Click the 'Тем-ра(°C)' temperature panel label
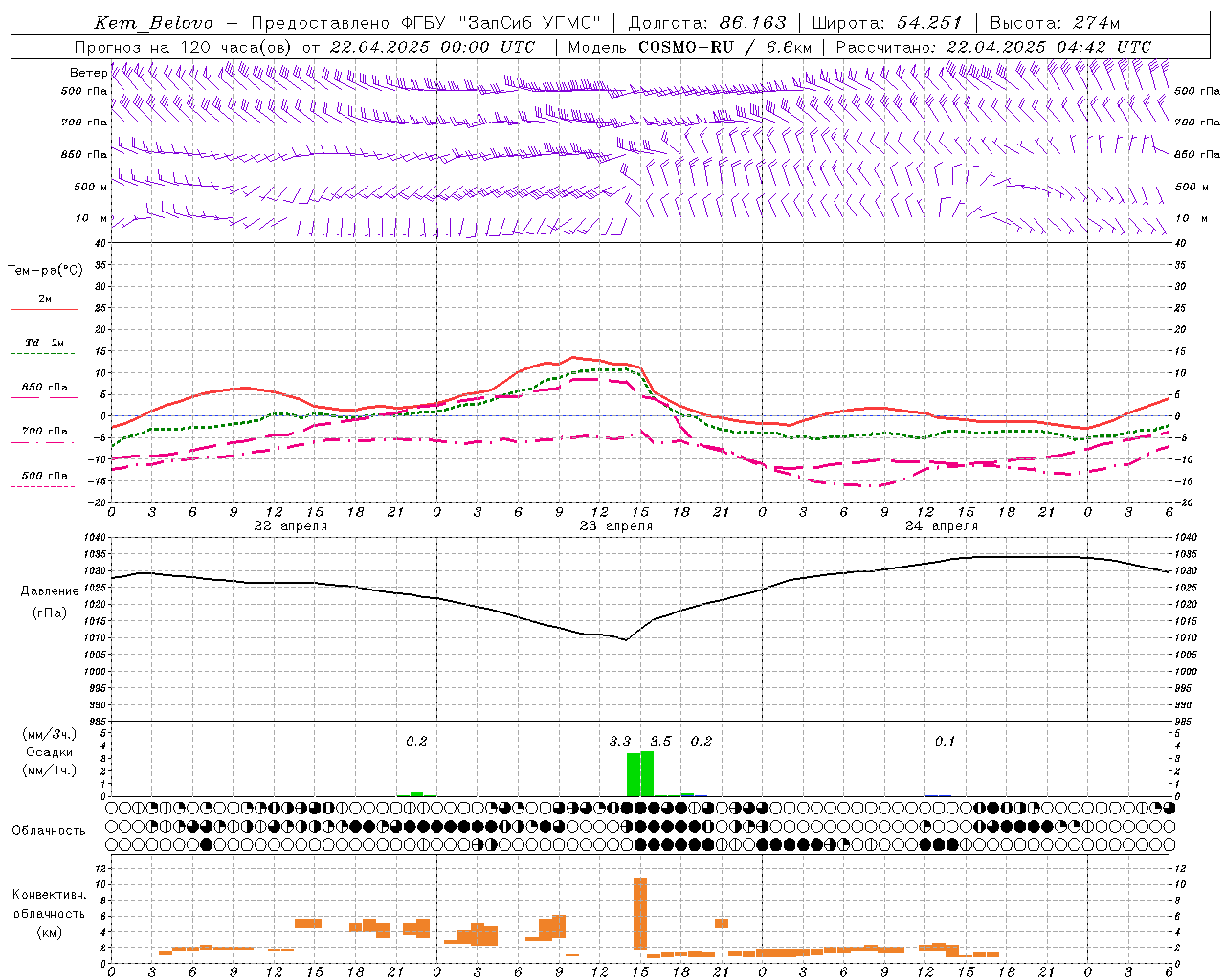This screenshot has height=980, width=1225. 45,271
